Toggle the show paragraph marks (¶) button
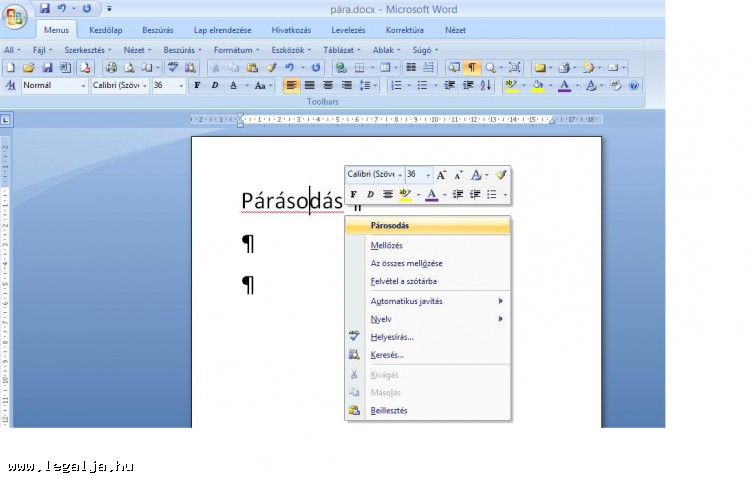This screenshot has width=750, height=478. pyautogui.click(x=471, y=68)
